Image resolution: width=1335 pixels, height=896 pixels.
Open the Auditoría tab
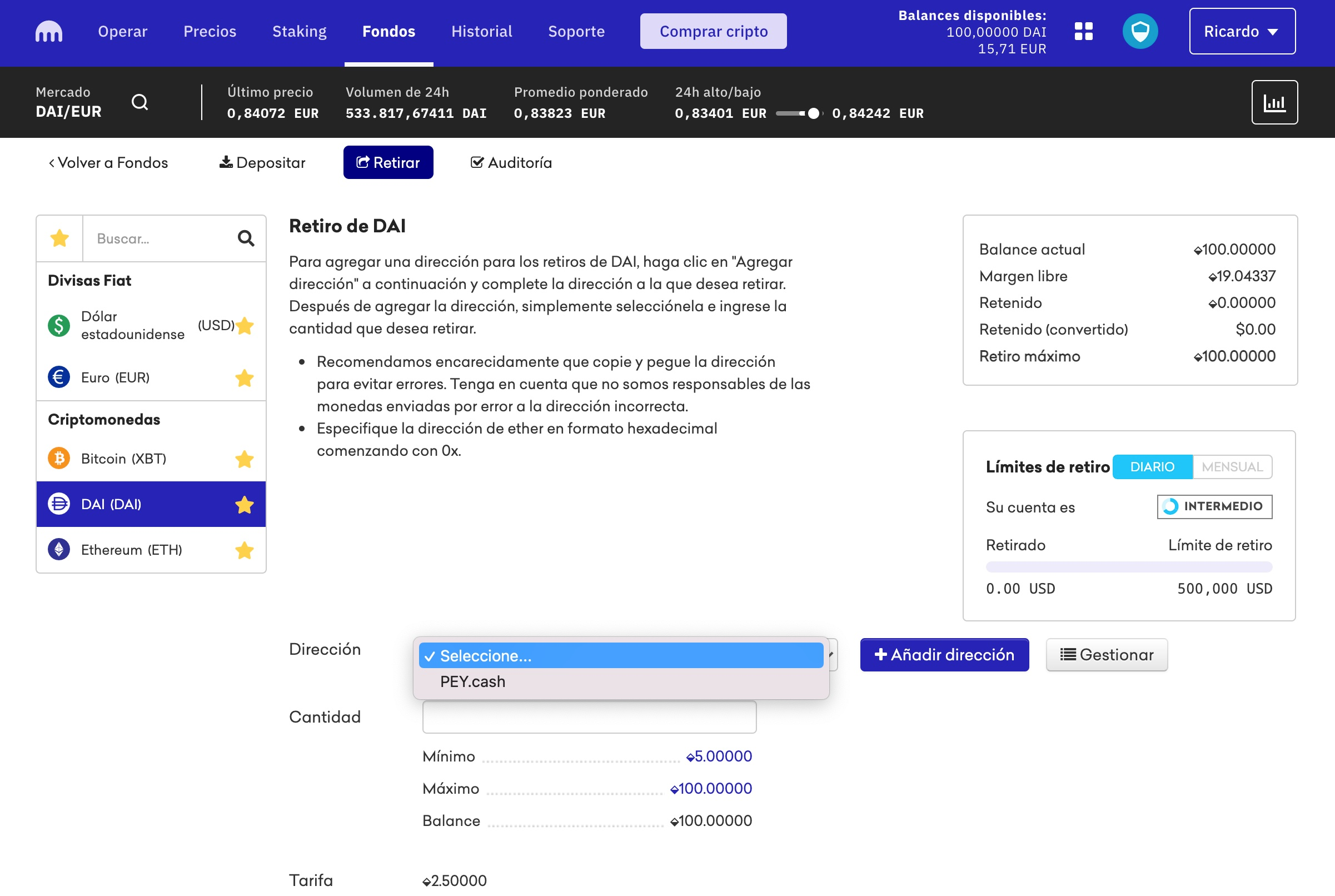[511, 163]
